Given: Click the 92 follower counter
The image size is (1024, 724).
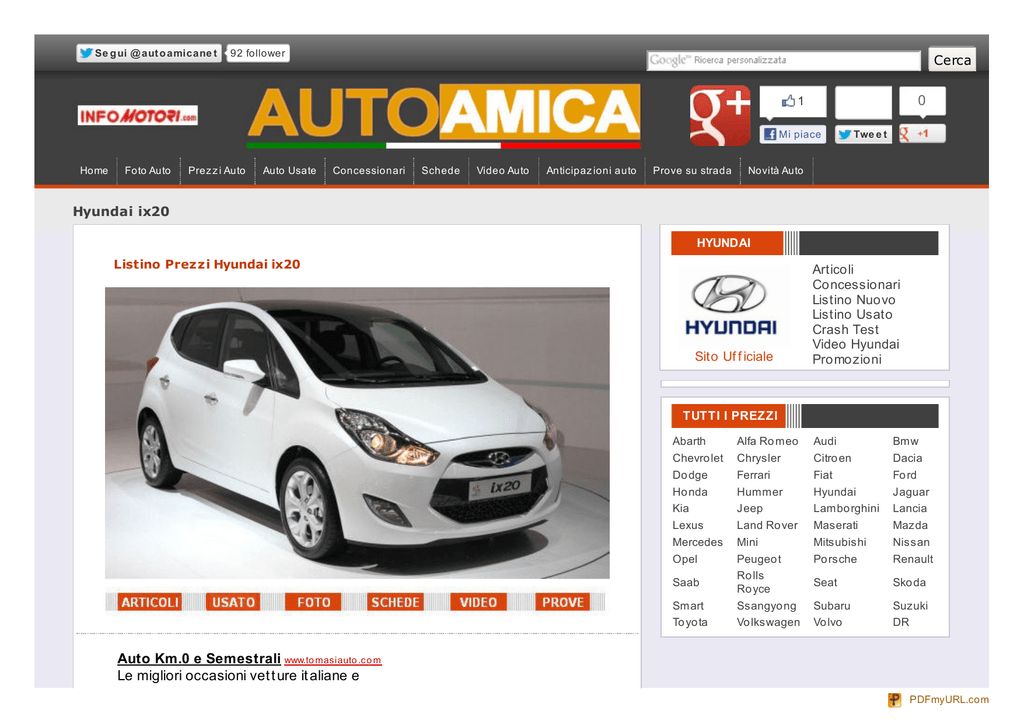Looking at the screenshot, I should tap(257, 53).
